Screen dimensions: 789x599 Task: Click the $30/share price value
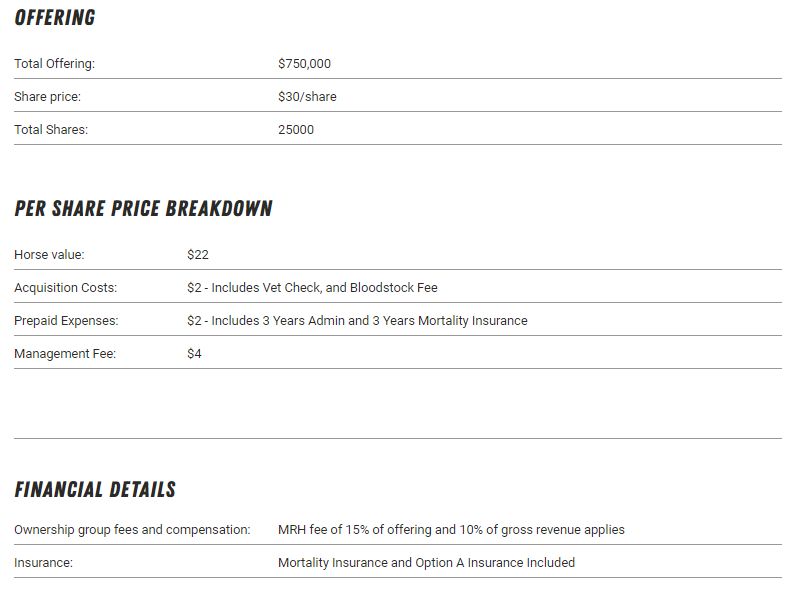click(307, 97)
